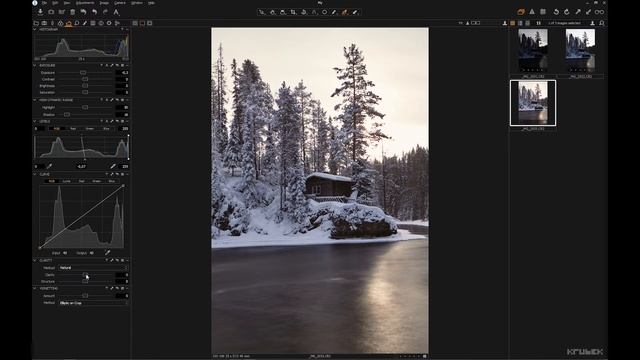Toggle the third viewer mode button
Image resolution: width=640 pixels, height=360 pixels.
pyautogui.click(x=149, y=23)
